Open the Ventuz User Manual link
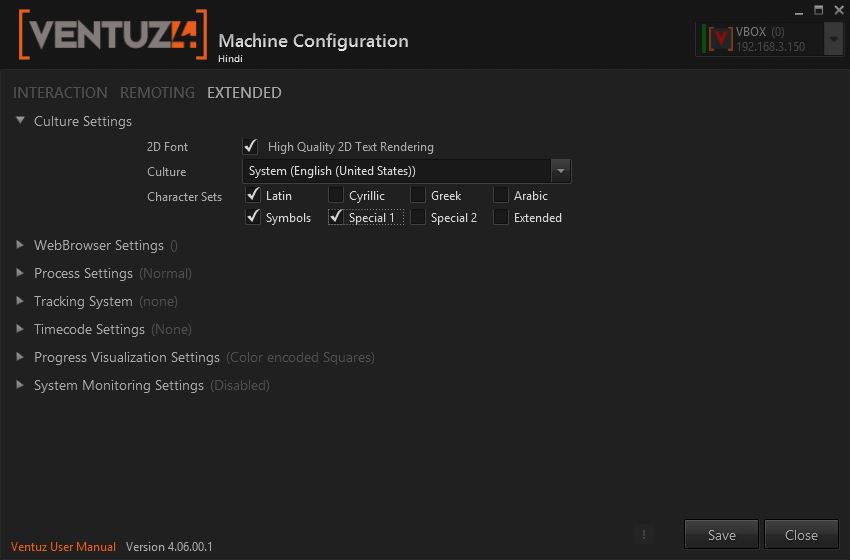Screen dimensions: 850x560 pyautogui.click(x=64, y=547)
